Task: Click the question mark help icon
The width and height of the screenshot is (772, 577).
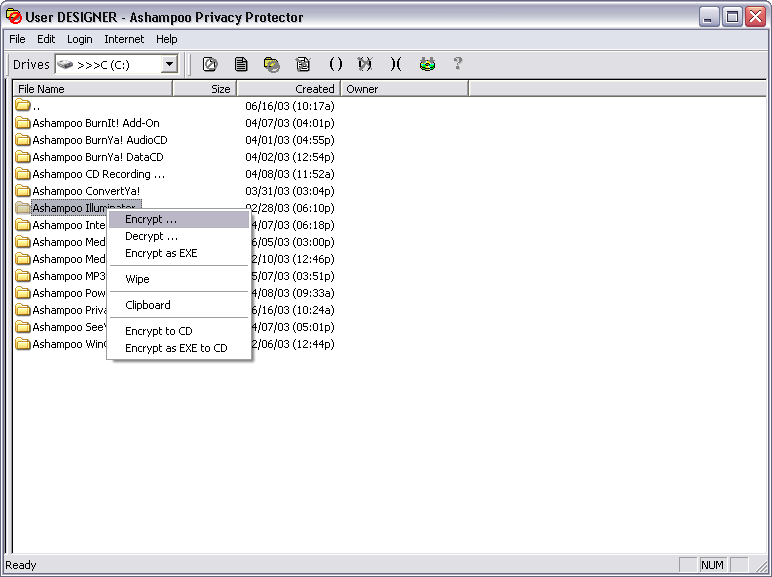Action: point(457,64)
